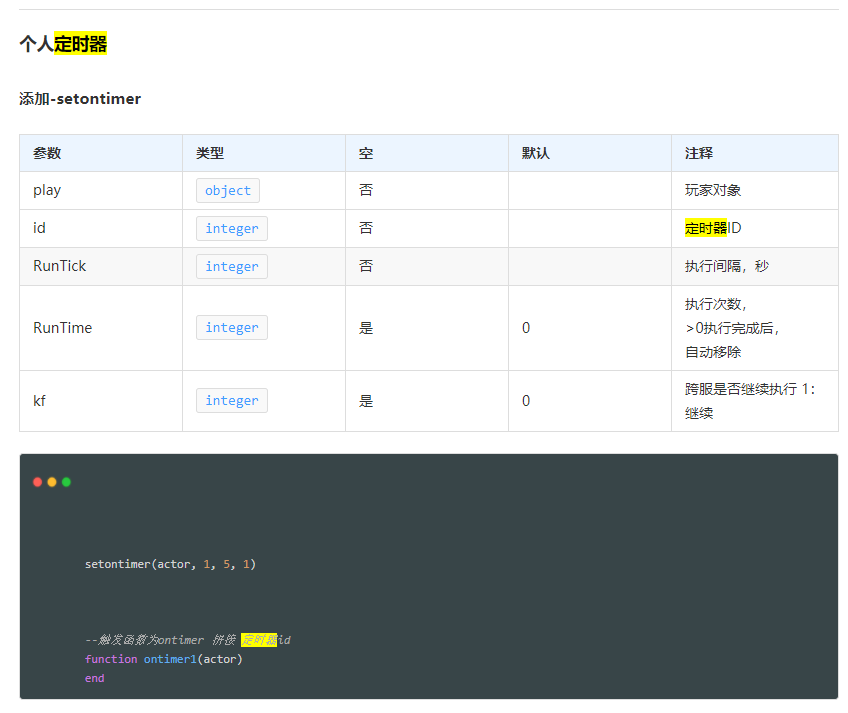Click the highlighted 定时器ID note in table
848x713 pixels.
tap(713, 228)
